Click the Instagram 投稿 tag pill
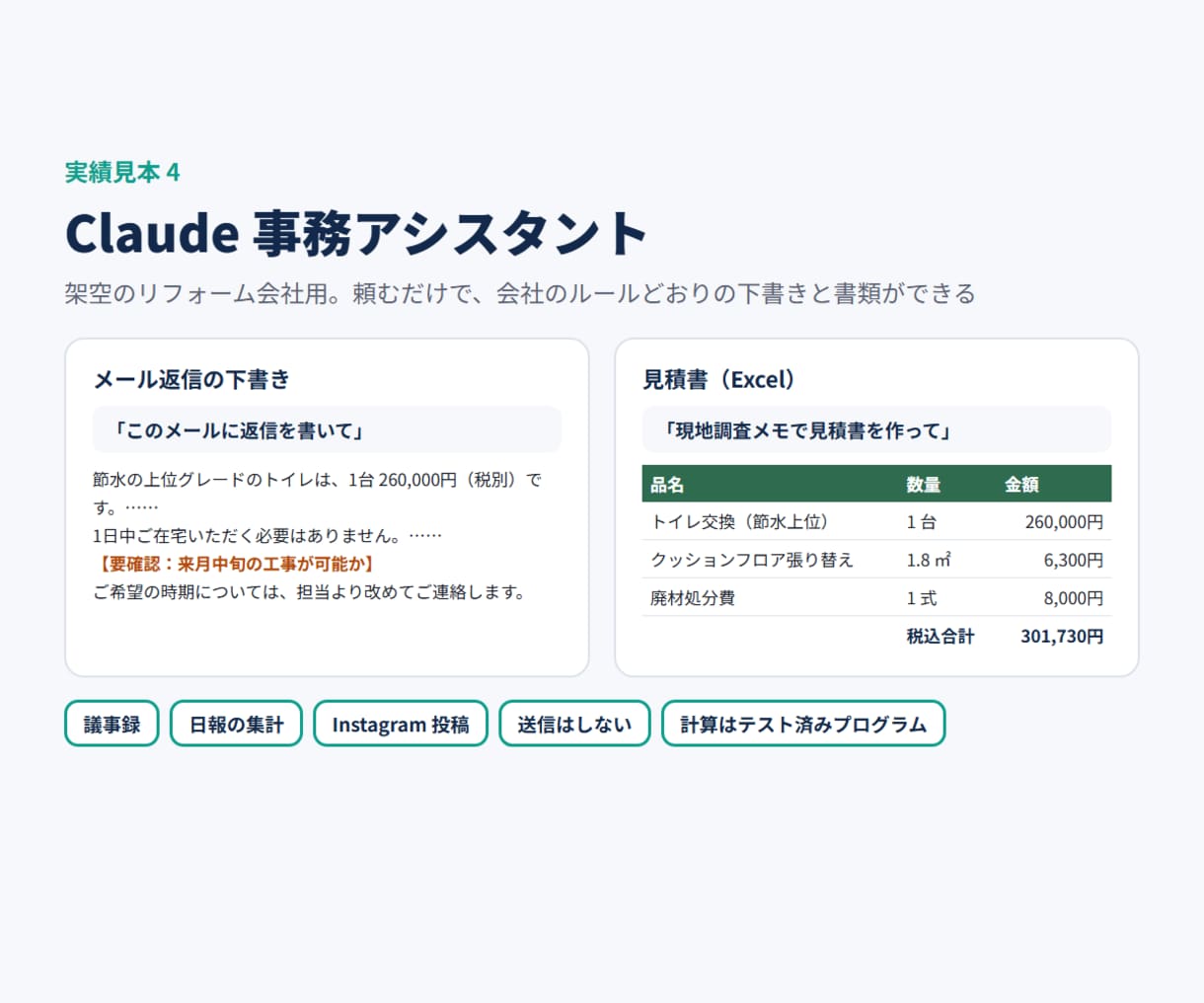The image size is (1204, 1003). [x=401, y=724]
